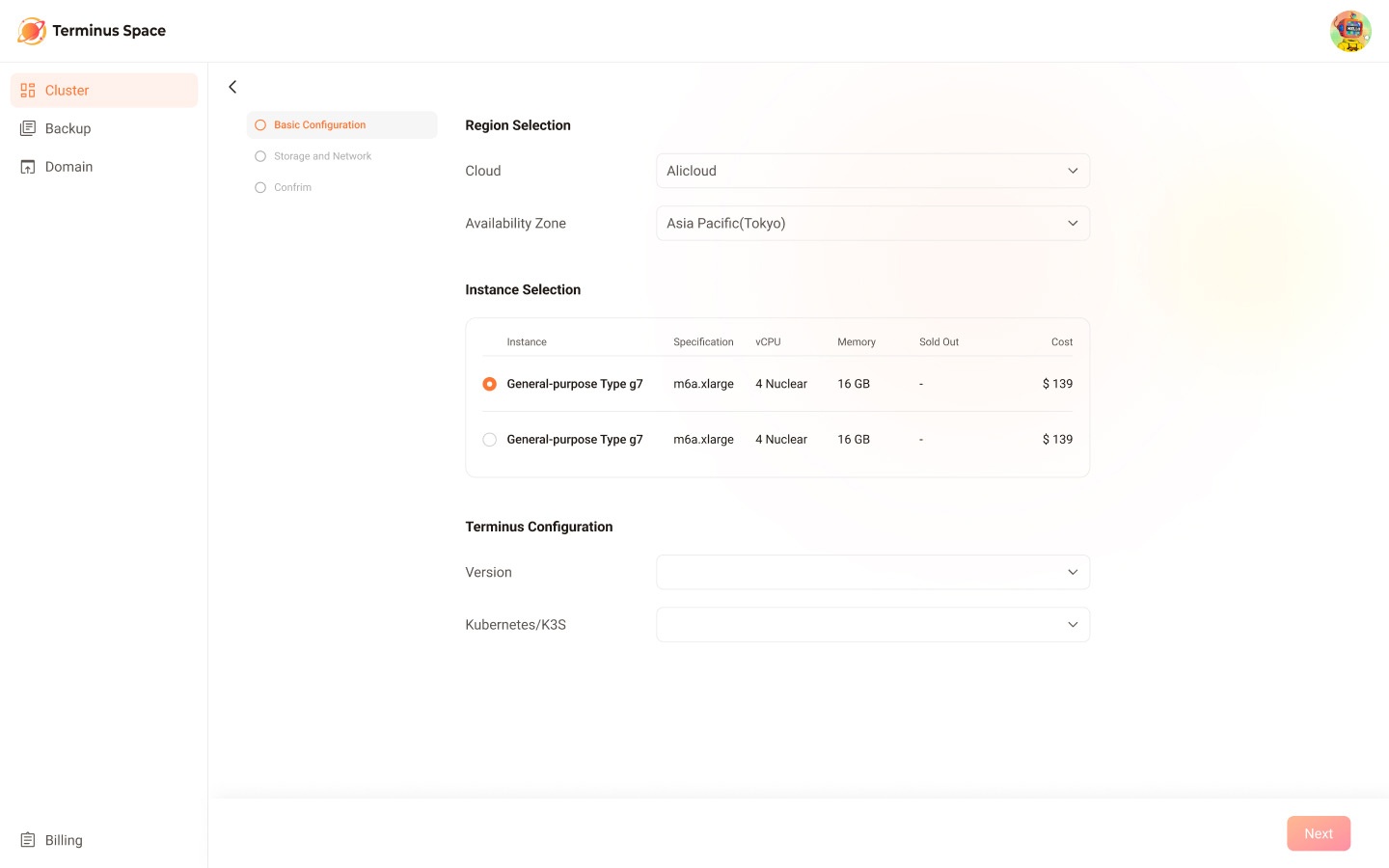The width and height of the screenshot is (1389, 868).
Task: Switch to Storage and Network step
Action: click(322, 156)
